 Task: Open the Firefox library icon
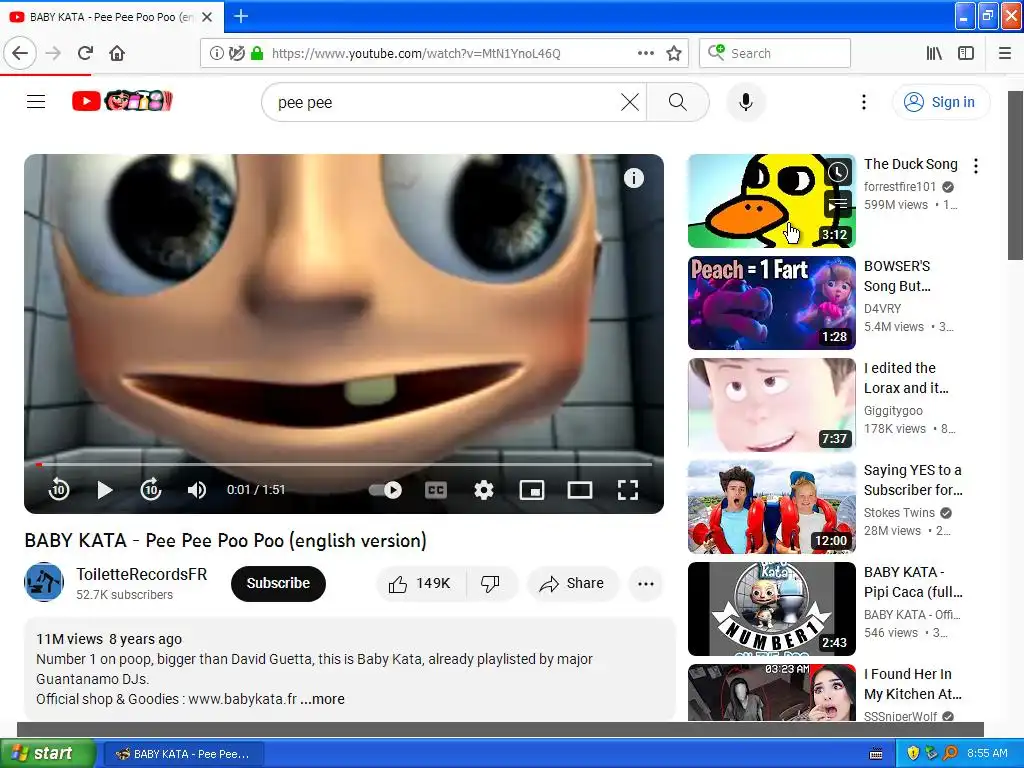(934, 53)
